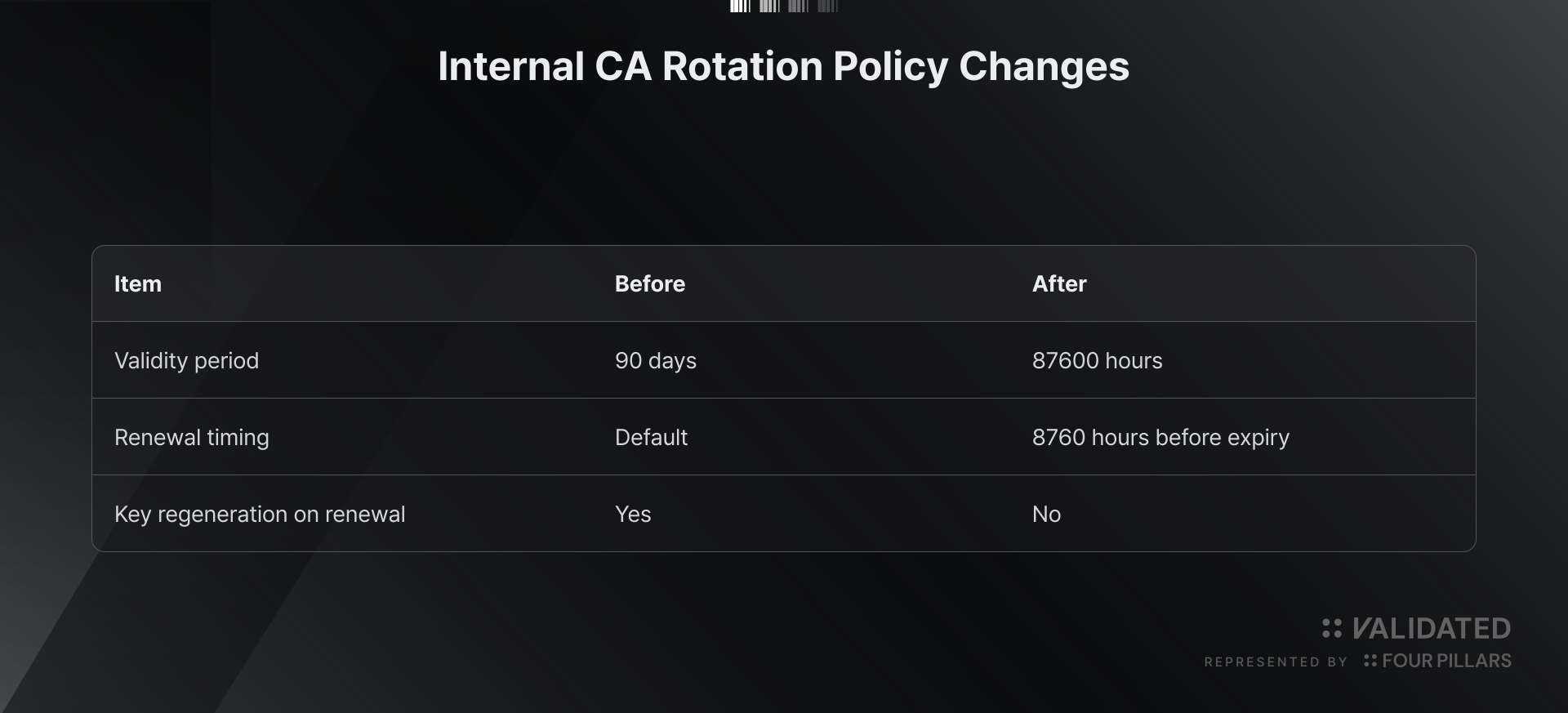Click the After column header
Image resolution: width=1568 pixels, height=713 pixels.
[x=1059, y=283]
